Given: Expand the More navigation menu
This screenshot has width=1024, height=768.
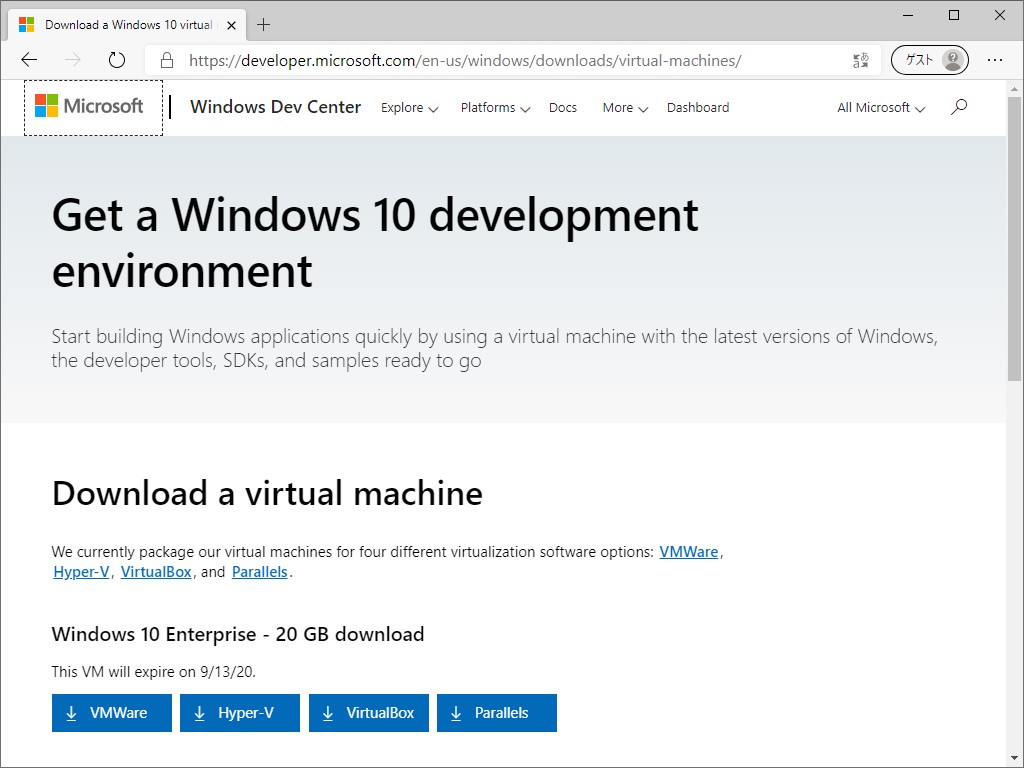Looking at the screenshot, I should [x=623, y=108].
